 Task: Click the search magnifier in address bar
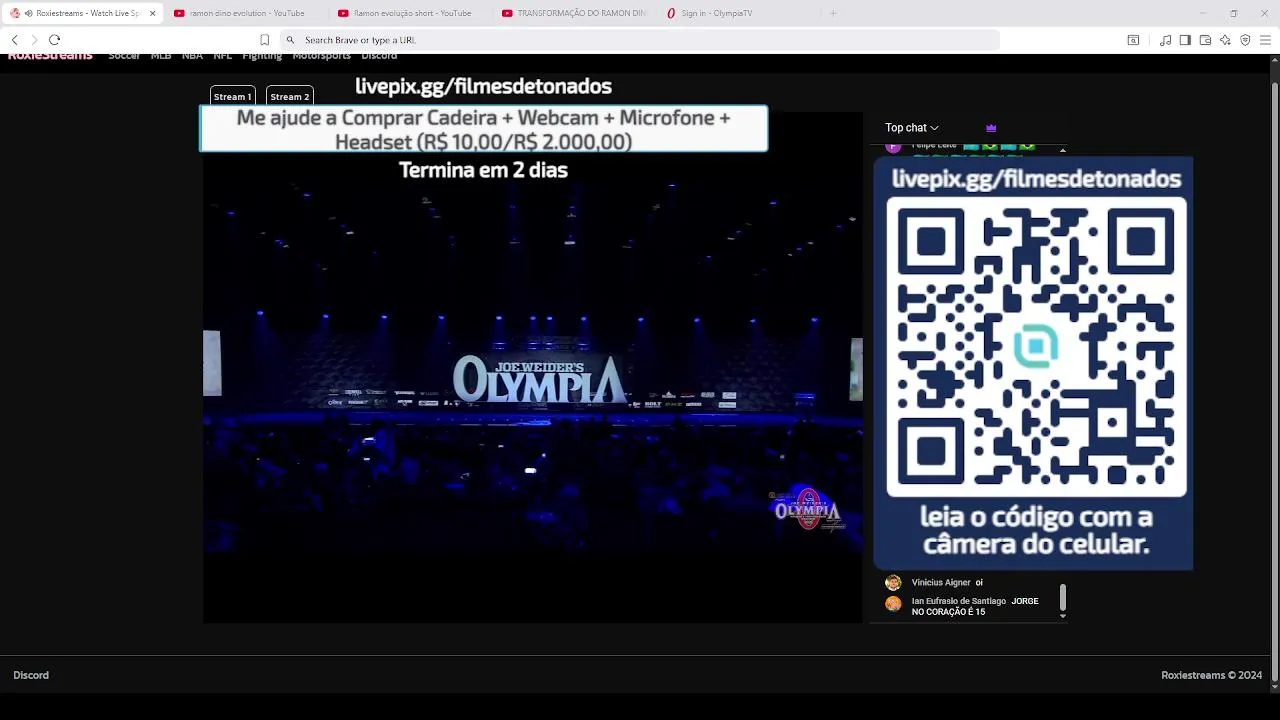click(290, 40)
